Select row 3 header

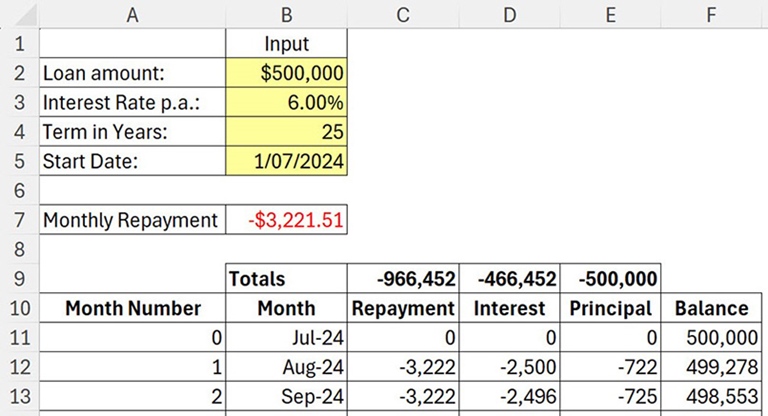pyautogui.click(x=20, y=102)
